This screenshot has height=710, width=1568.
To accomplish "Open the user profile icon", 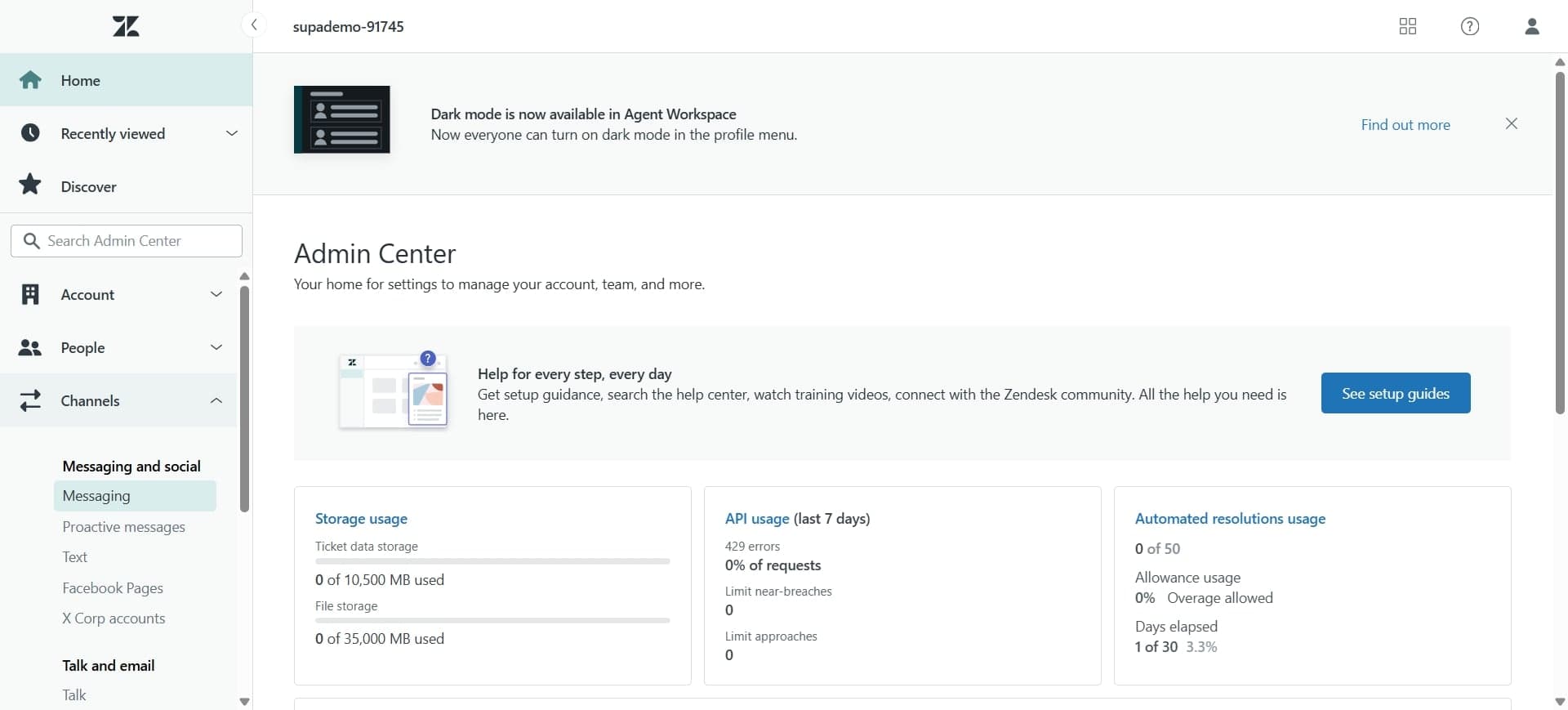I will (x=1532, y=26).
